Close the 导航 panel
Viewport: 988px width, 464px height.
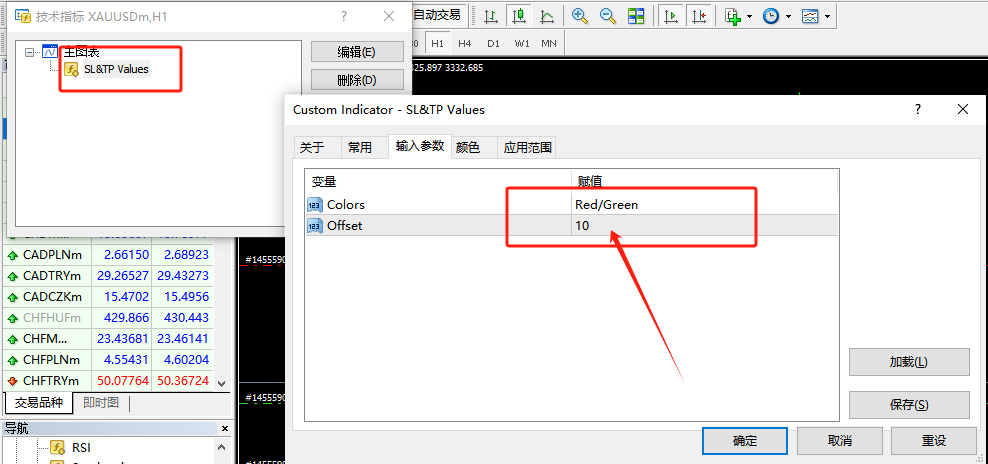tap(224, 429)
